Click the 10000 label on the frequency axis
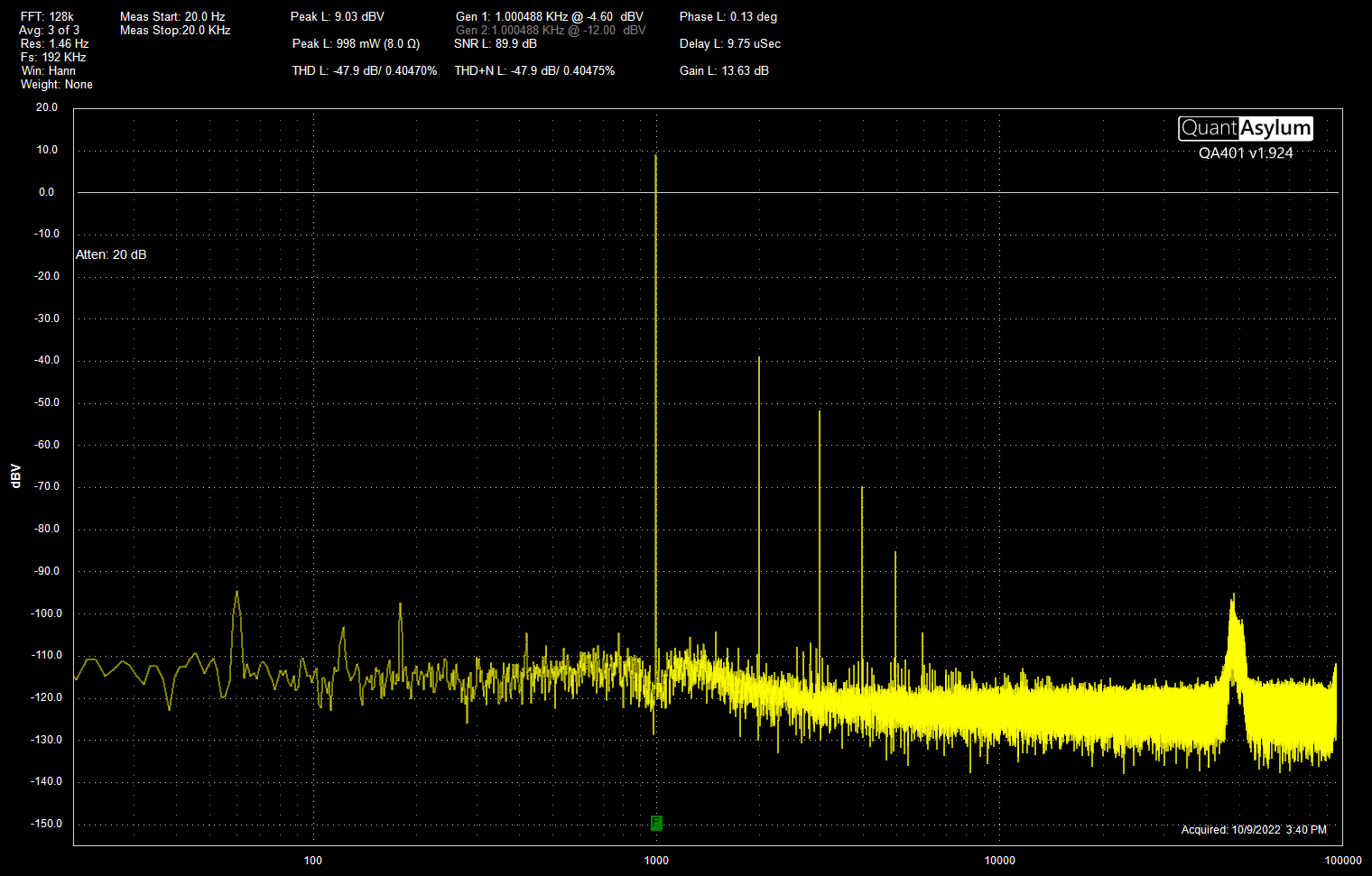This screenshot has width=1372, height=876. pyautogui.click(x=1000, y=861)
